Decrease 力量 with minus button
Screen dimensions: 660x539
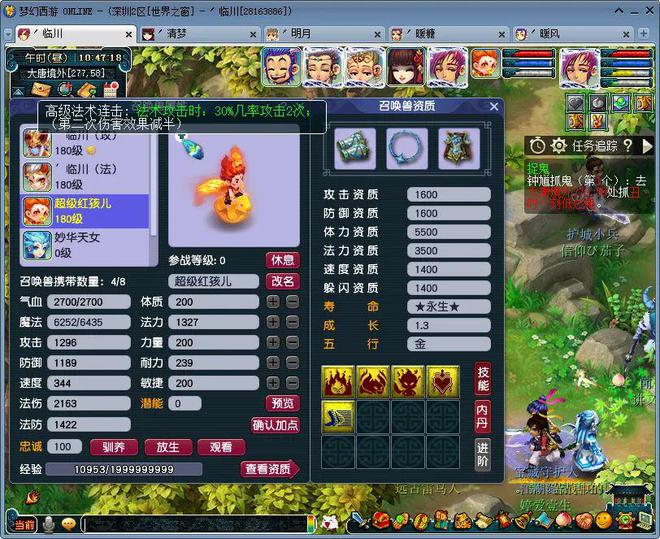tap(293, 342)
